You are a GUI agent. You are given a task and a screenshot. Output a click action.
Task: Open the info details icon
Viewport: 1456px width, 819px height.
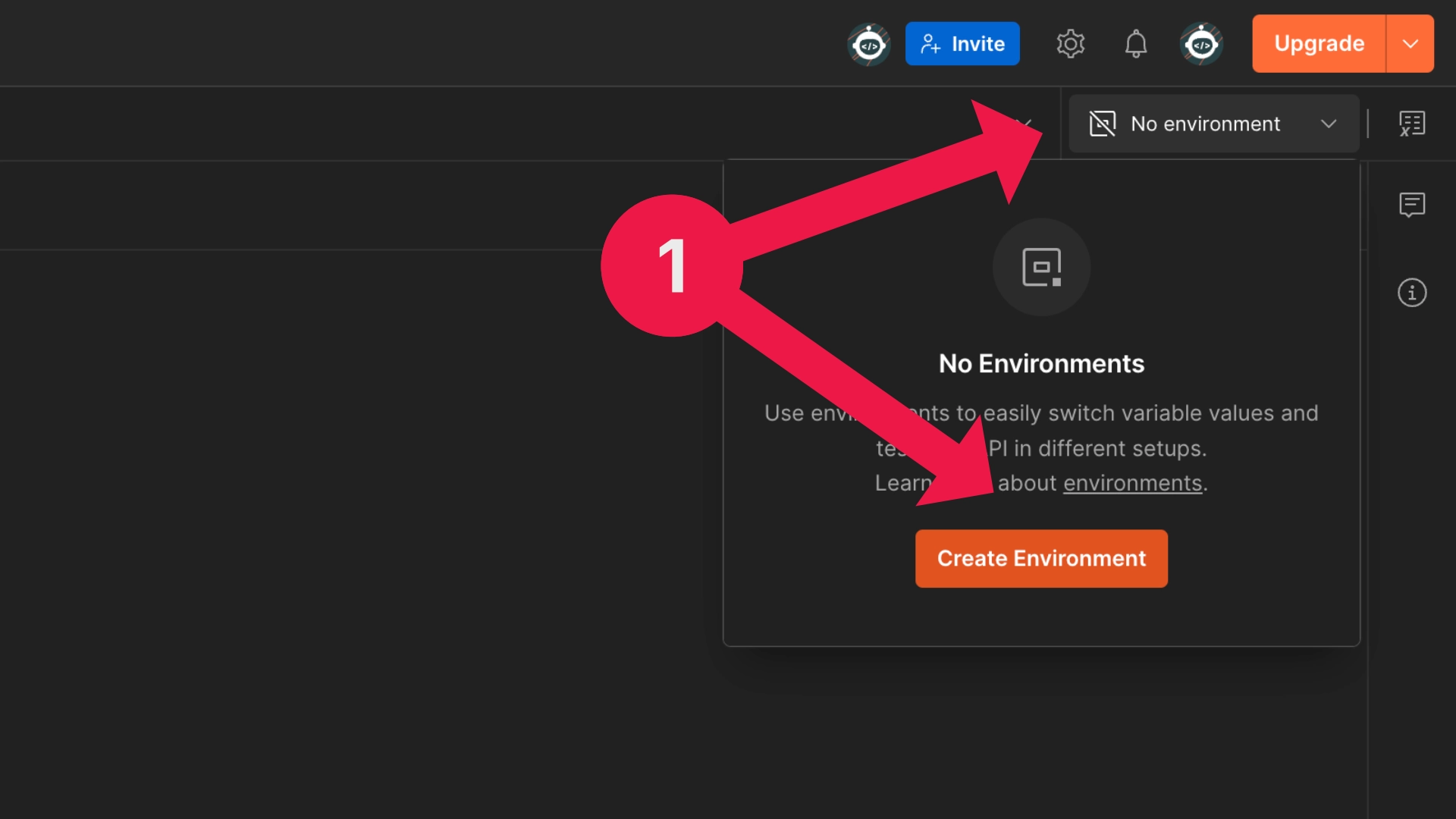pyautogui.click(x=1411, y=293)
